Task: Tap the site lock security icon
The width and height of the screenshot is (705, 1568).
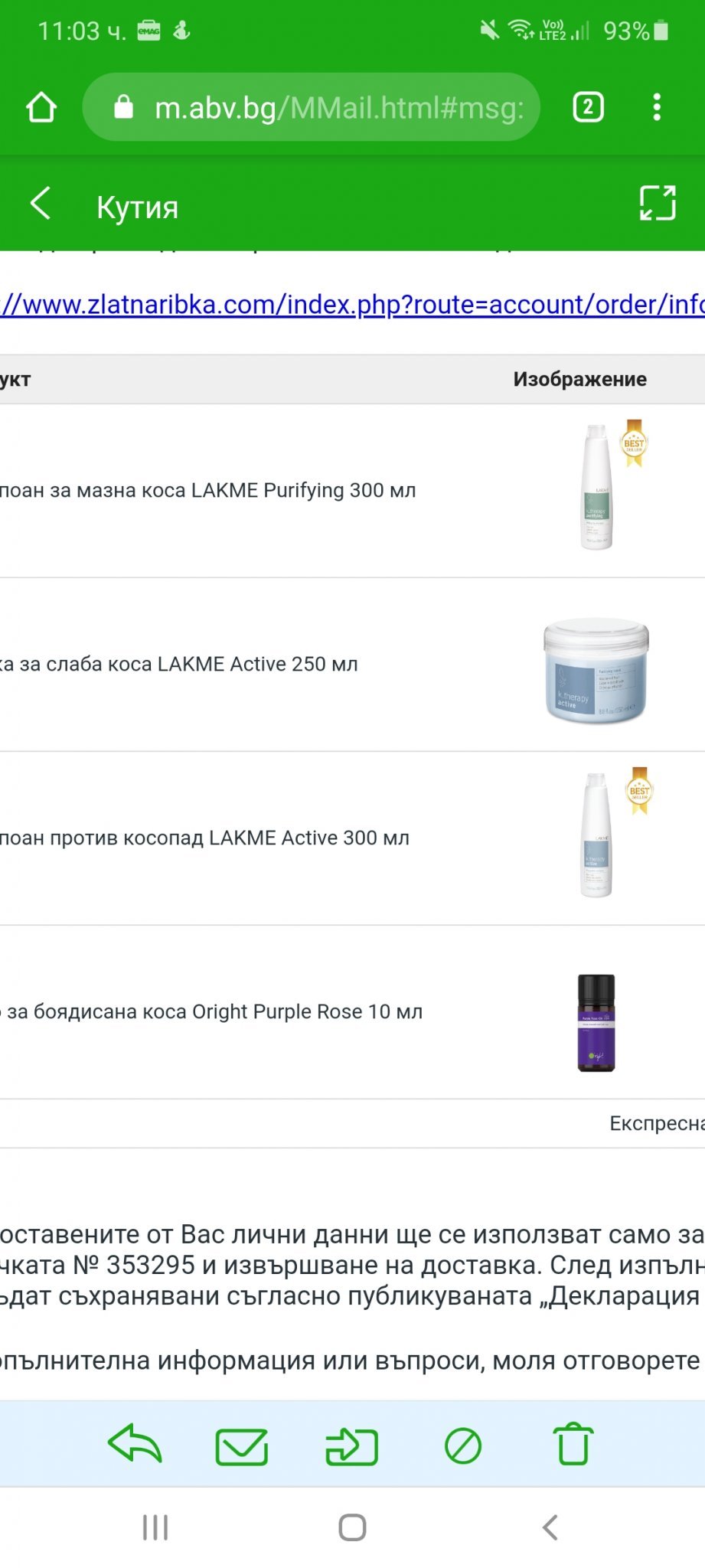Action: click(123, 108)
